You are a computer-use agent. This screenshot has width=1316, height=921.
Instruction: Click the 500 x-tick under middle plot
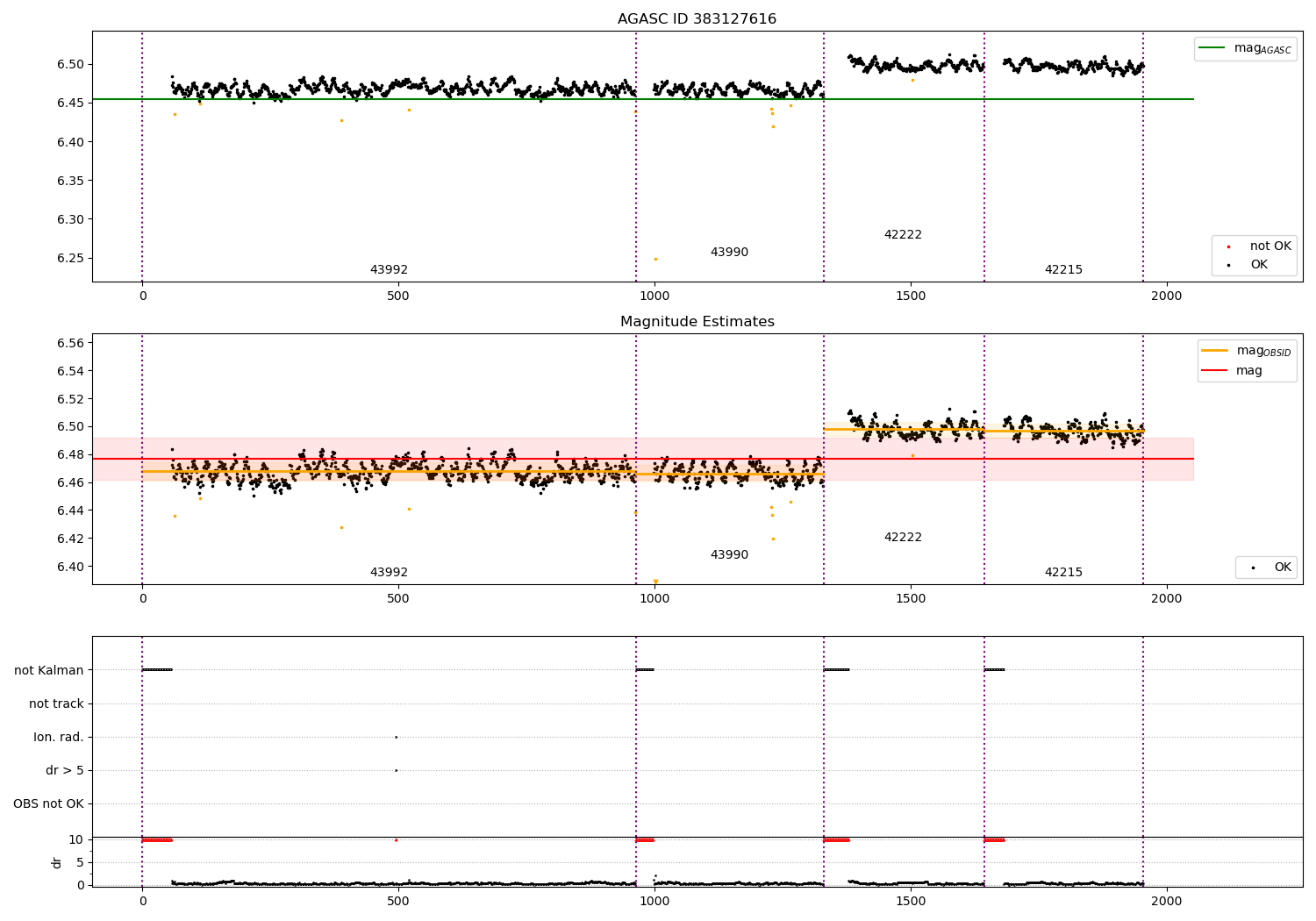point(398,599)
